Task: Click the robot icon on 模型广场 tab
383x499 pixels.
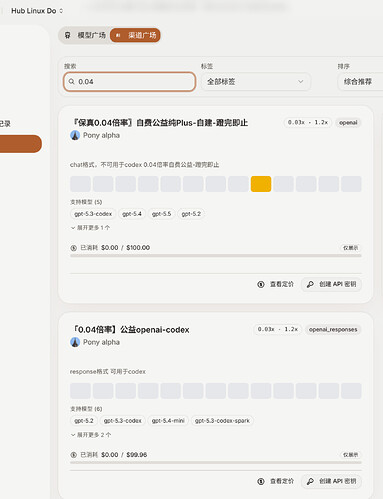Action: tap(68, 35)
